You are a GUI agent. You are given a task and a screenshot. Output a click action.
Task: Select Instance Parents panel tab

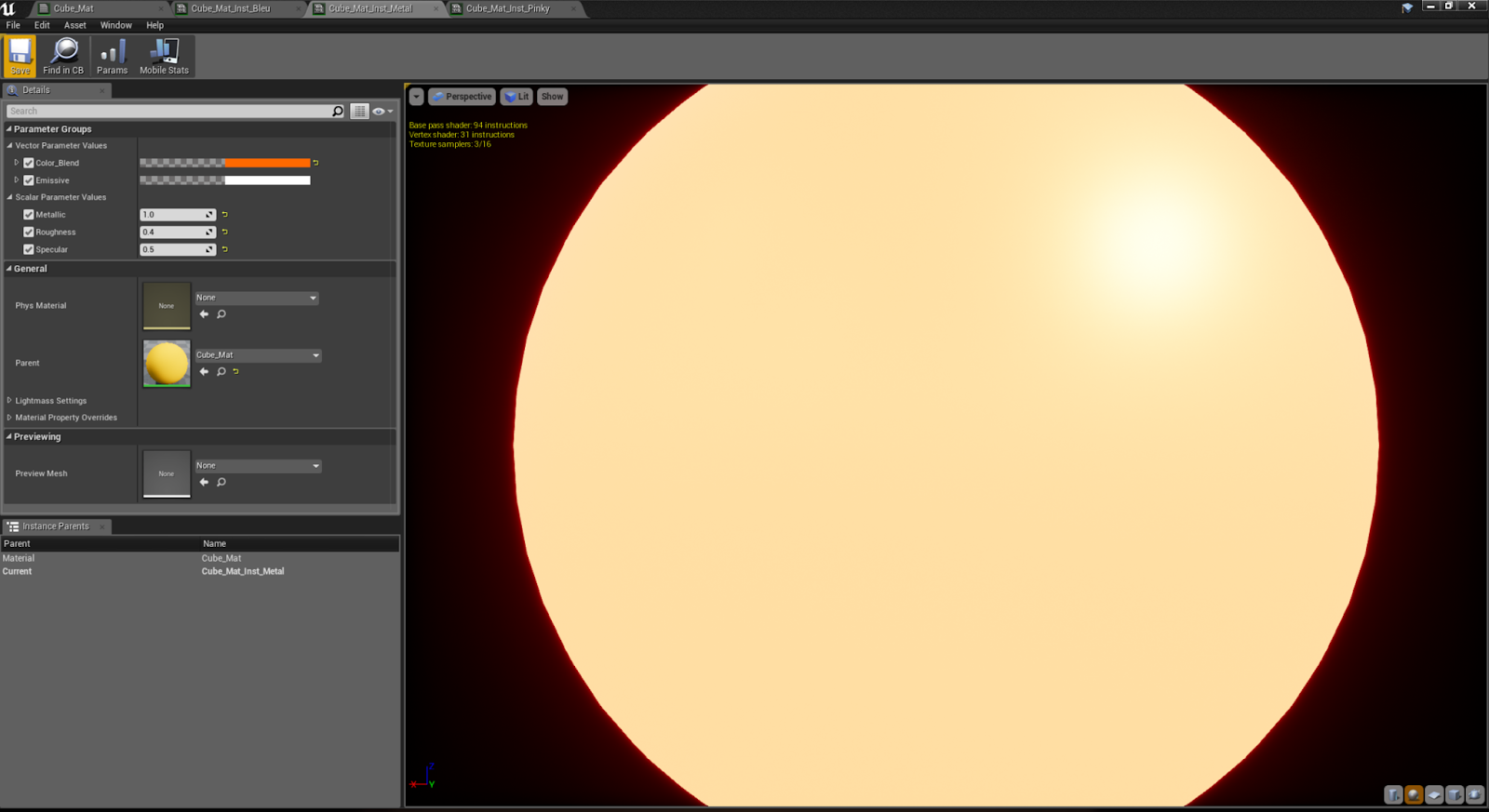pyautogui.click(x=57, y=526)
